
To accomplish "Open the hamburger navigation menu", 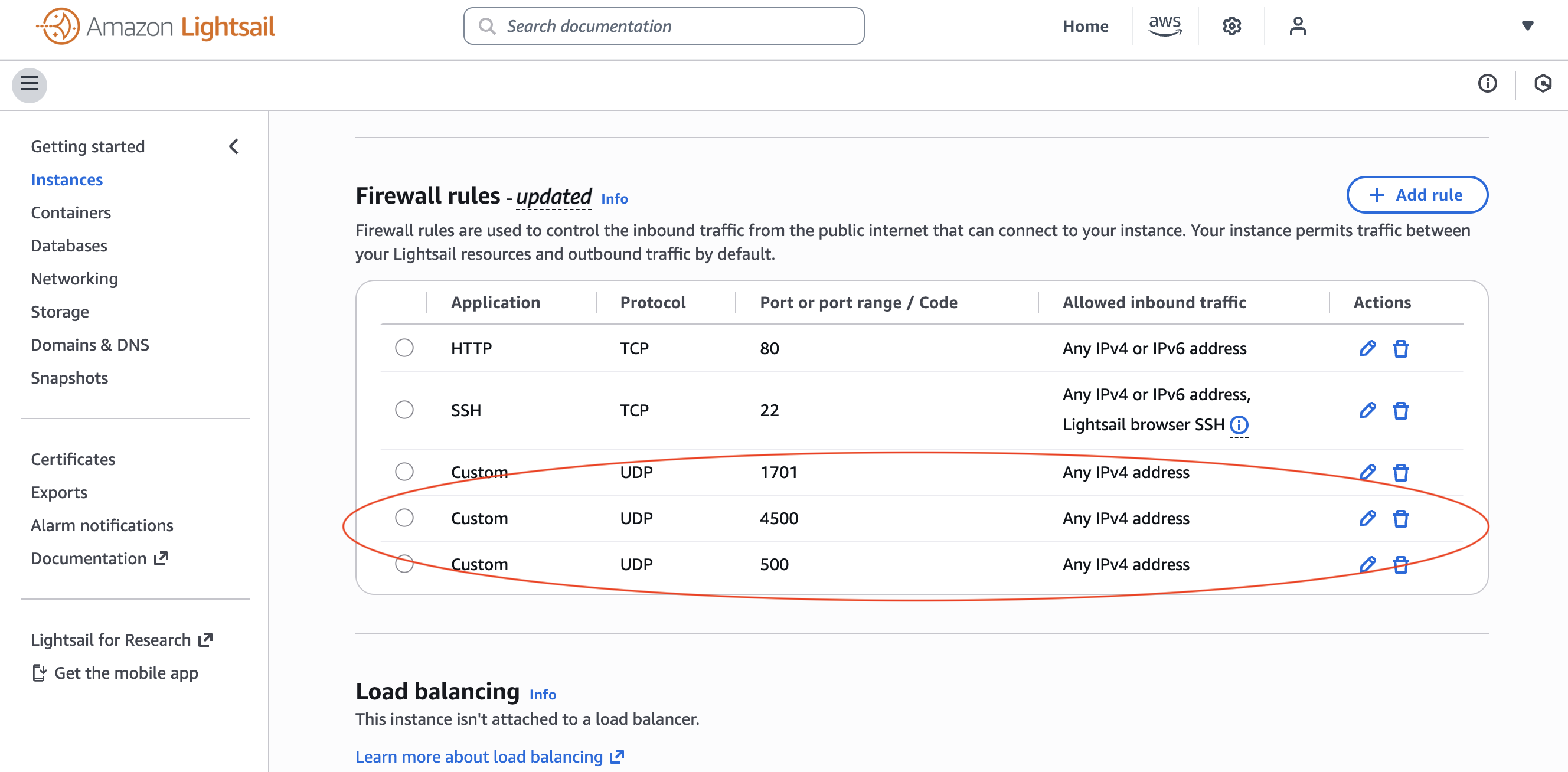I will [29, 84].
